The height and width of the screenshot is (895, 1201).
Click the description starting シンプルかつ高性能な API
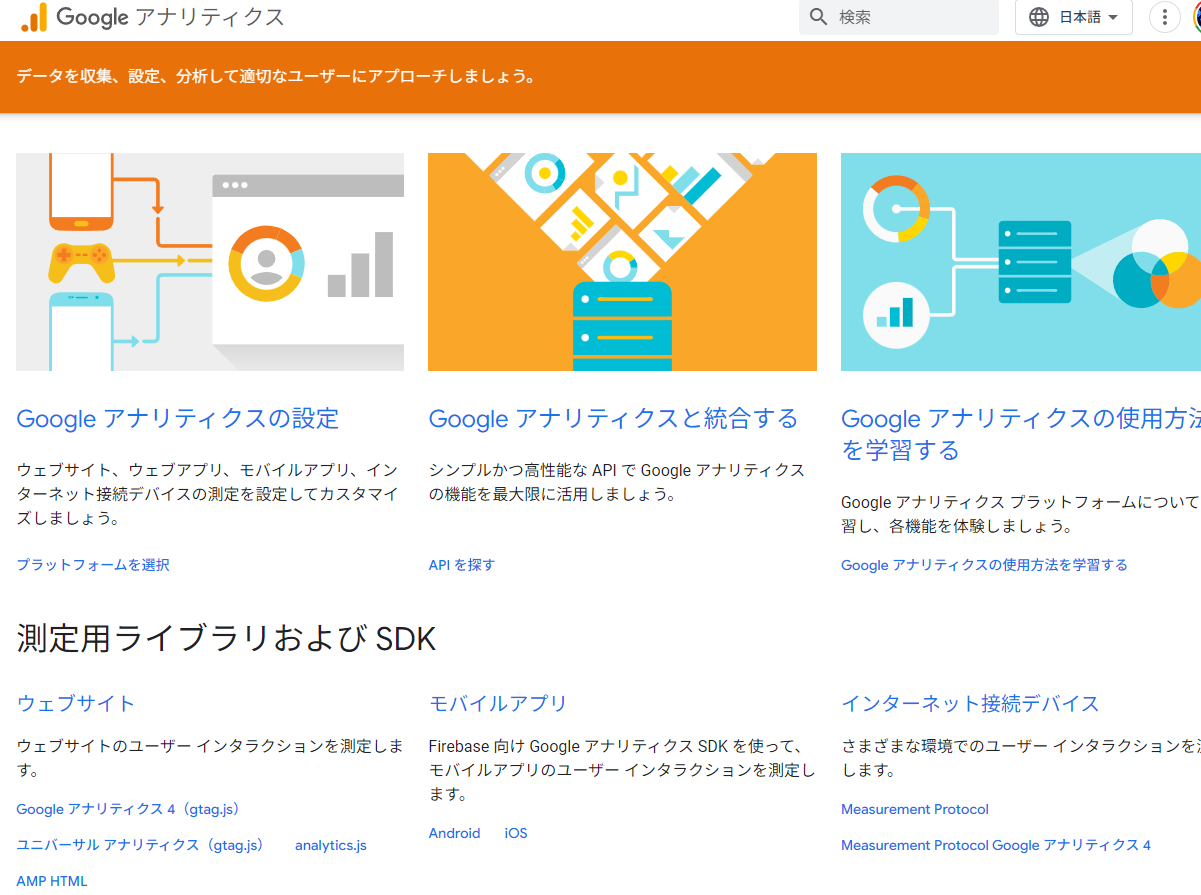[617, 482]
